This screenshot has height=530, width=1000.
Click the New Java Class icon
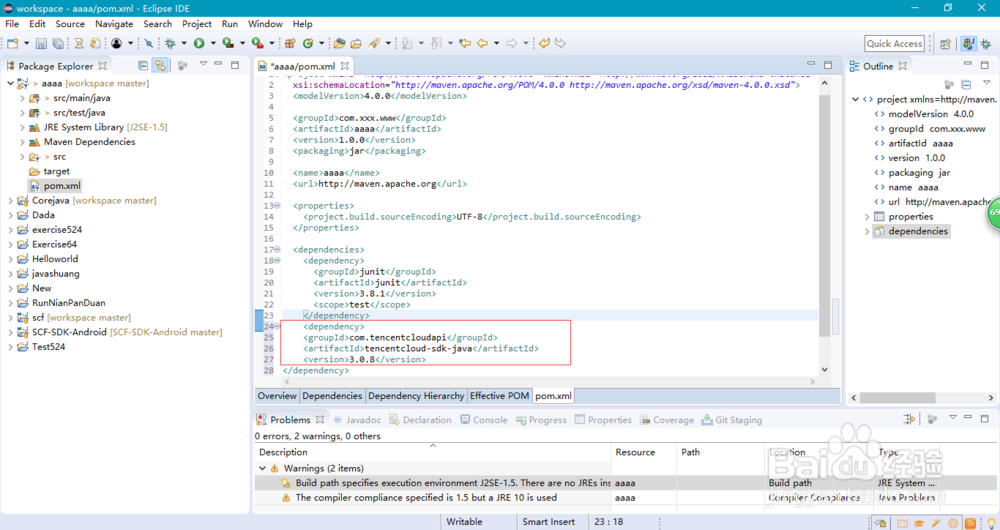[308, 43]
